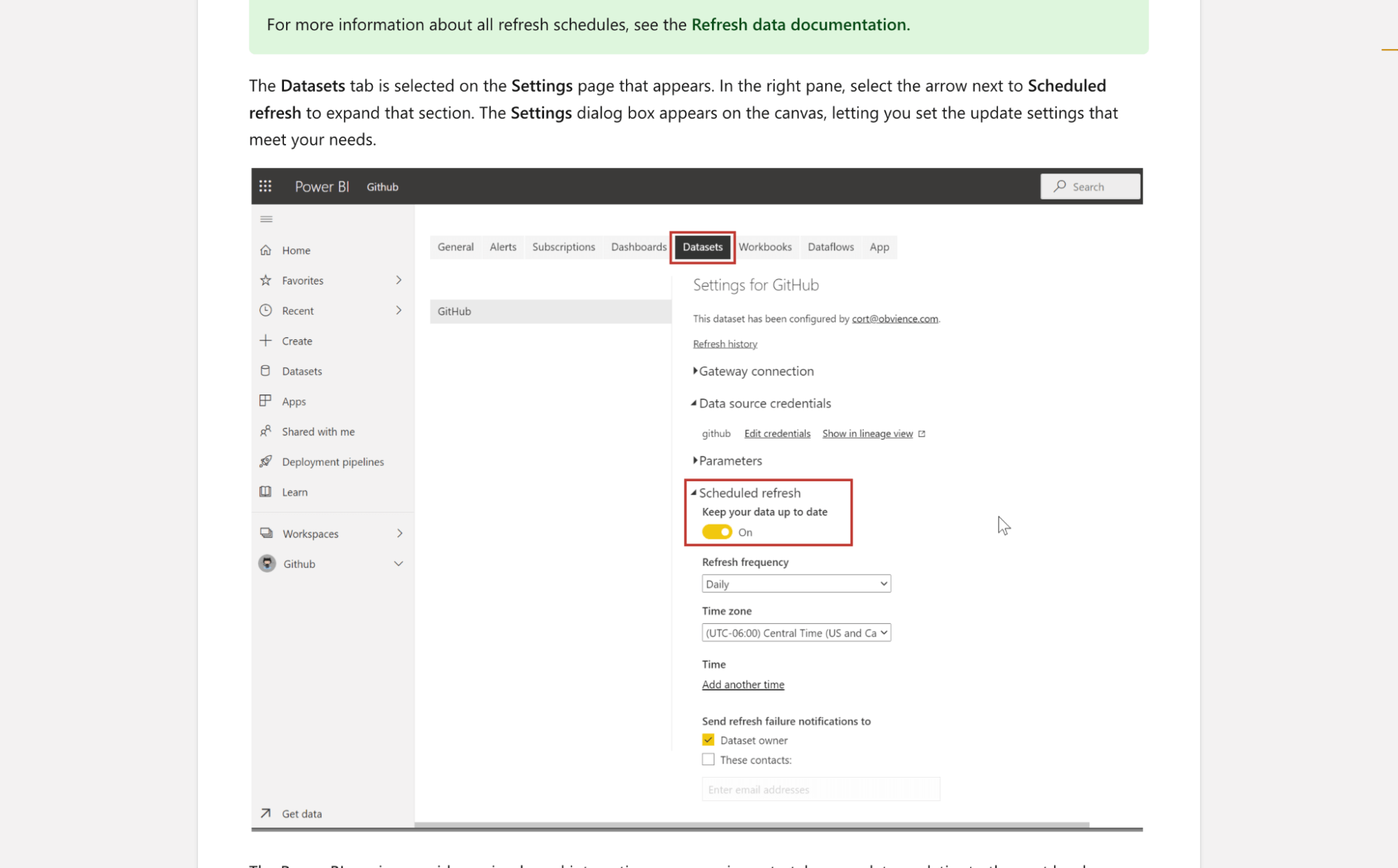
Task: Switch to the General tab
Action: click(x=455, y=247)
